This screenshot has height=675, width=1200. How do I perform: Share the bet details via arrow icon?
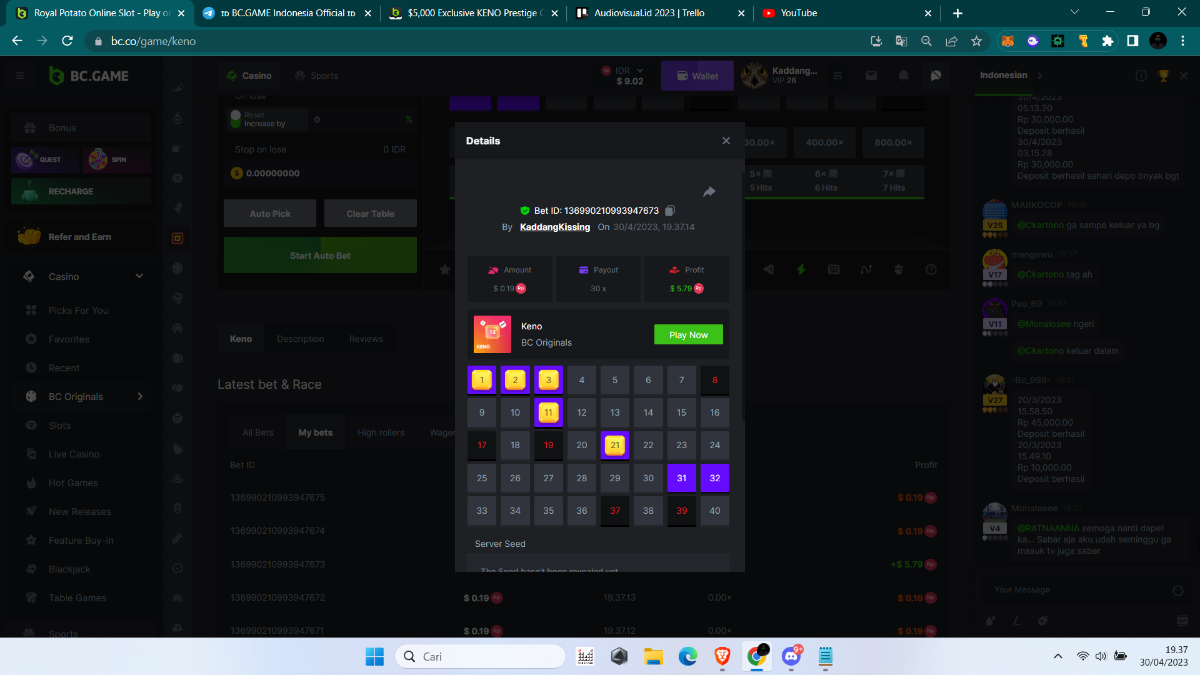tap(709, 192)
